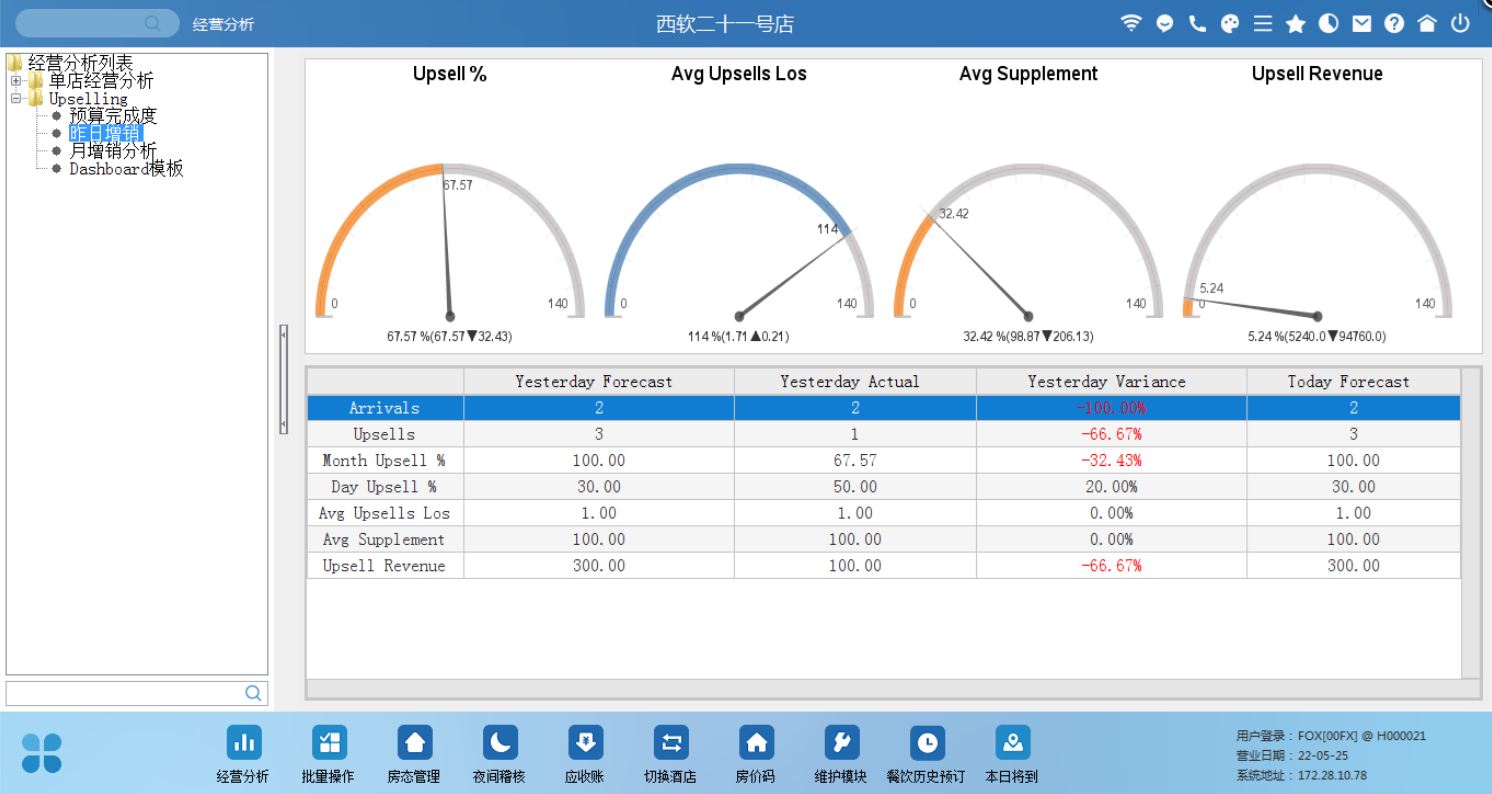Click hotel name 西软二十一号店 title
The height and width of the screenshot is (794, 1492).
coord(725,24)
